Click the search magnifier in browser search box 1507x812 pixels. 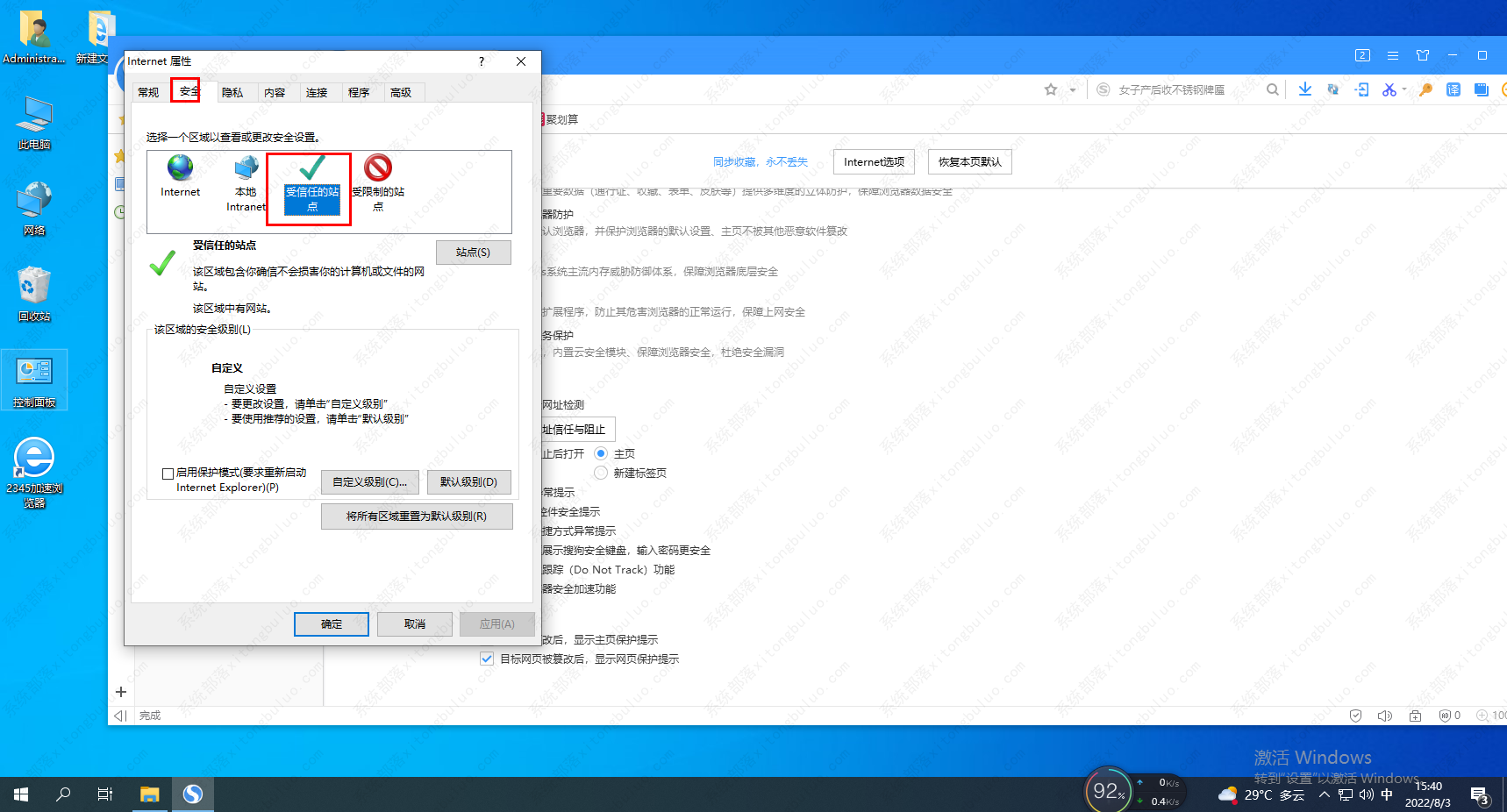tap(1272, 89)
